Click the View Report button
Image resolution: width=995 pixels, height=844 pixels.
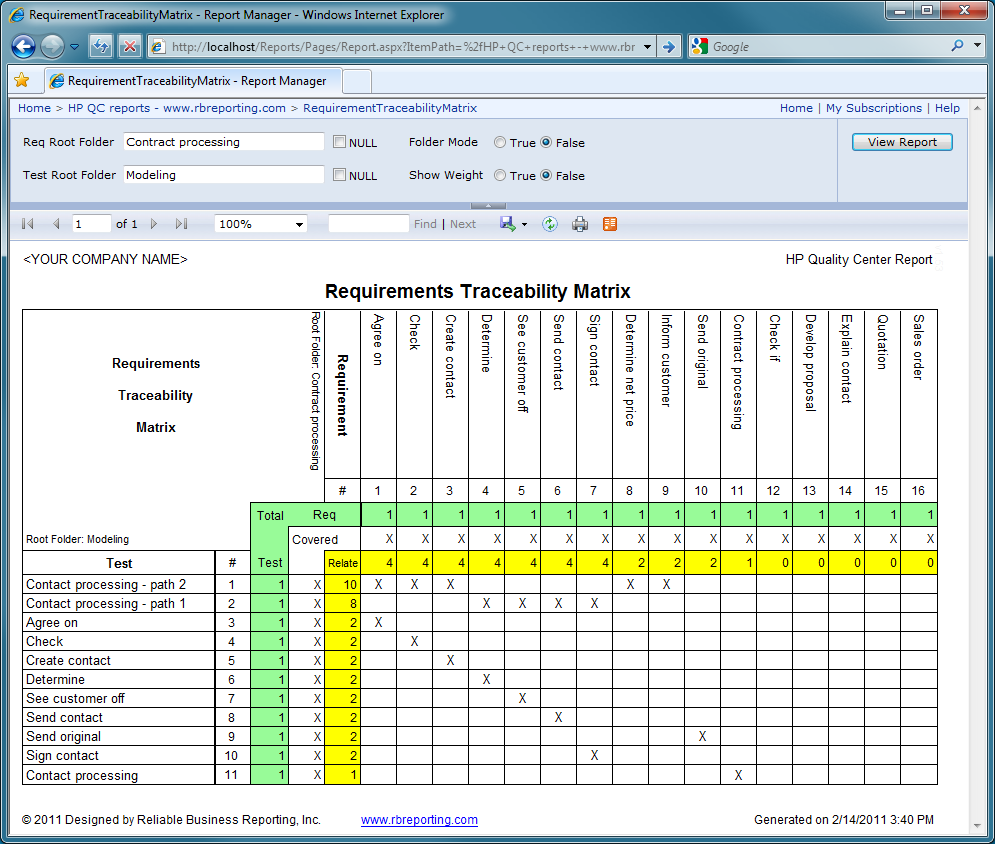pos(901,141)
